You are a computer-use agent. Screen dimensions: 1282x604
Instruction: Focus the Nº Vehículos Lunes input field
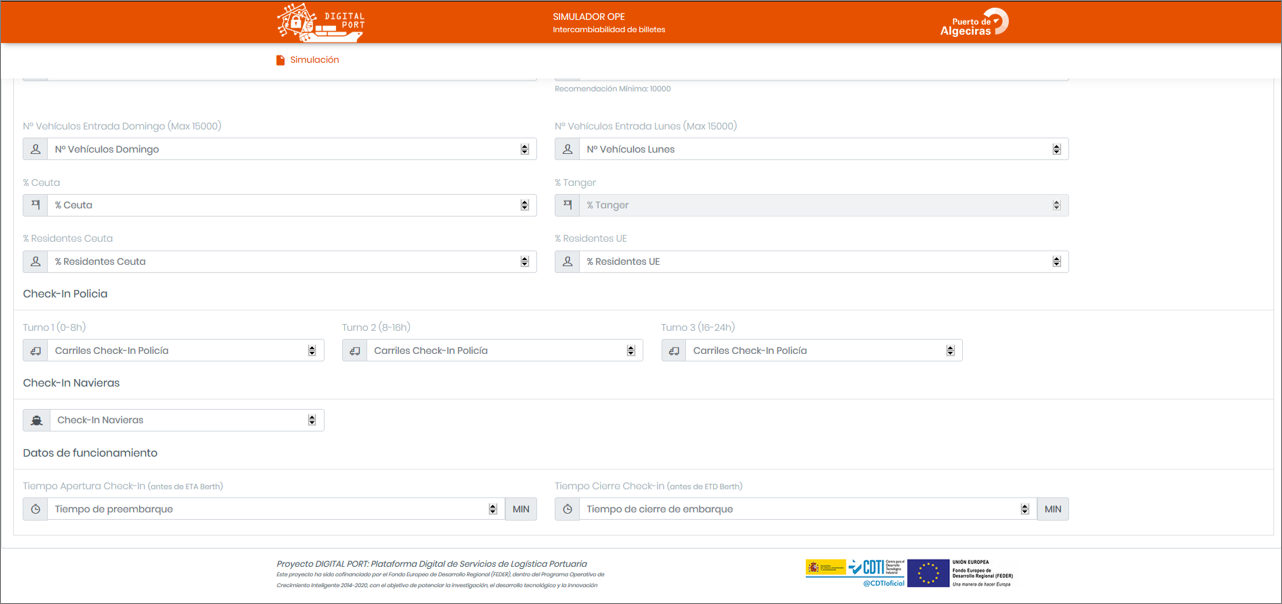(824, 149)
